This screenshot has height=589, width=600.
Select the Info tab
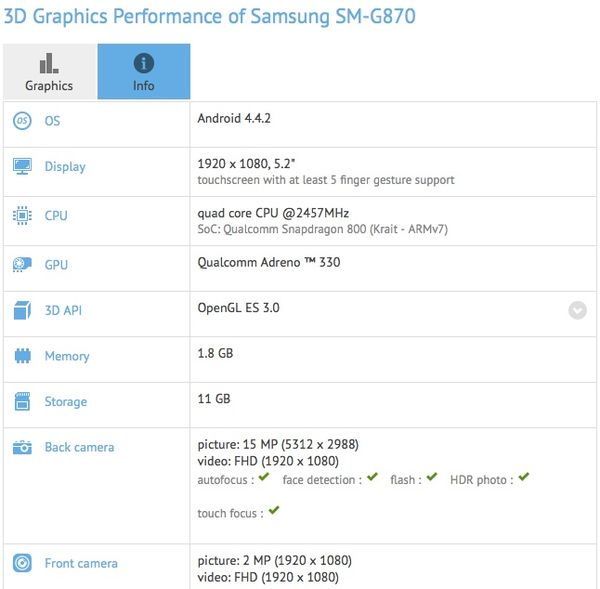point(144,72)
